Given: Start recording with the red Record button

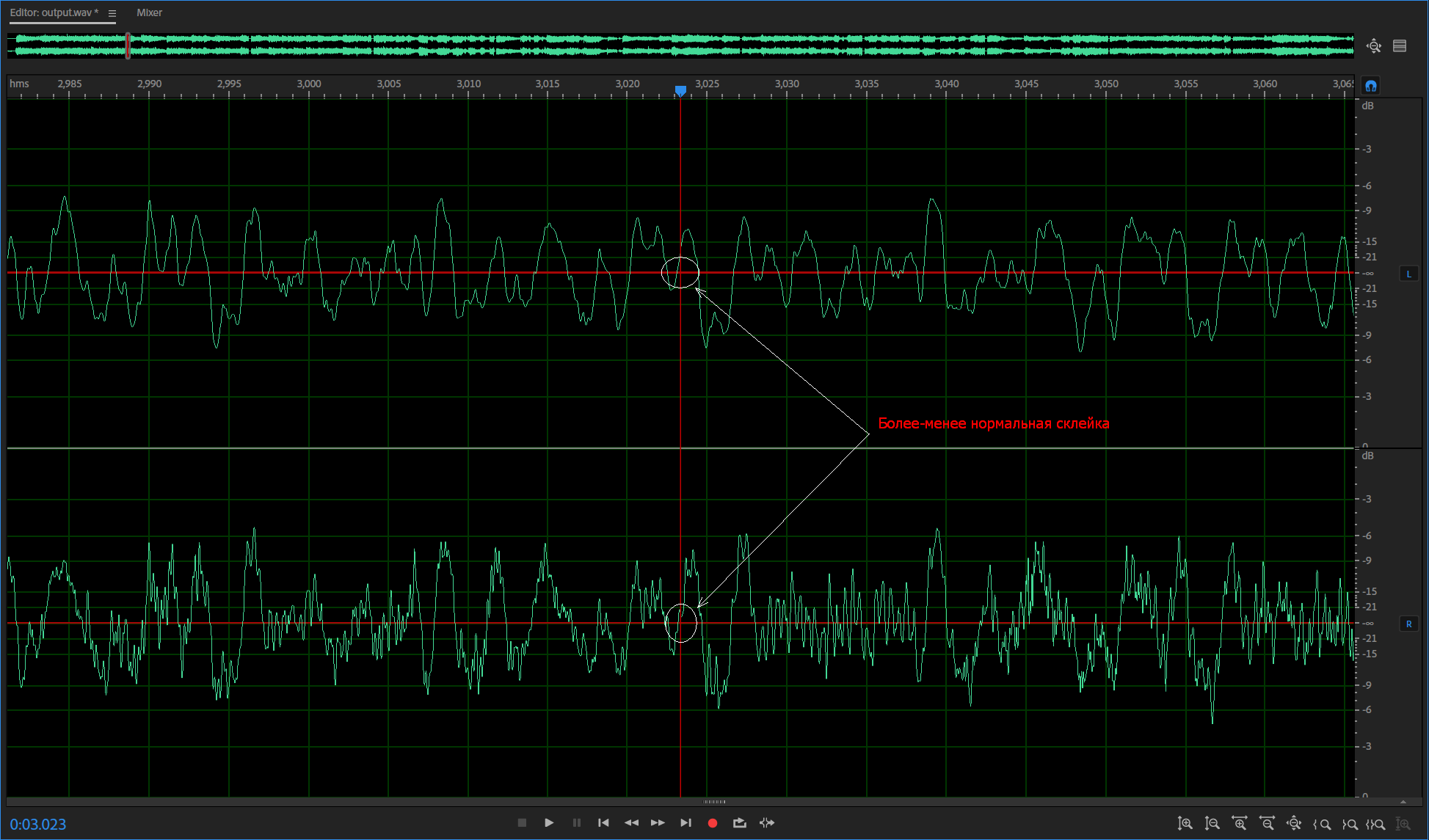Looking at the screenshot, I should point(712,823).
